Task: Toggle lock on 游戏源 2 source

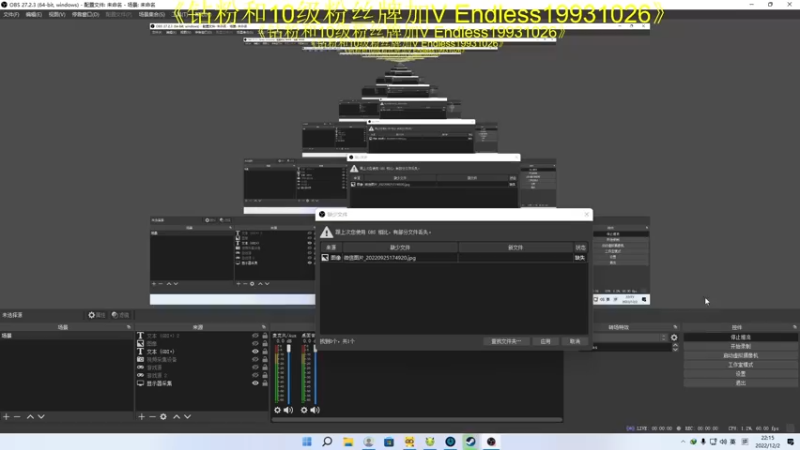Action: (x=265, y=376)
